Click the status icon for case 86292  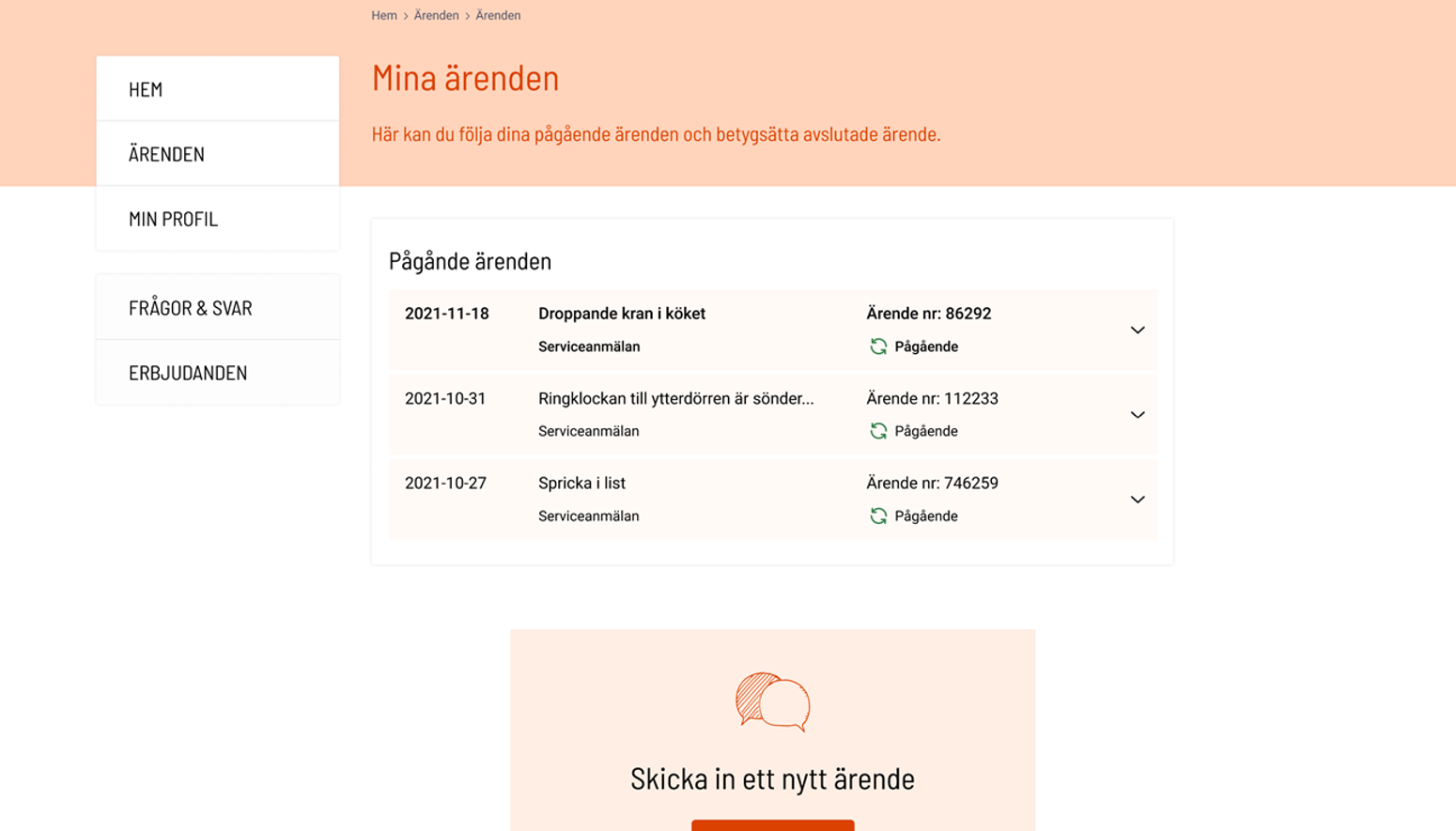(x=878, y=346)
